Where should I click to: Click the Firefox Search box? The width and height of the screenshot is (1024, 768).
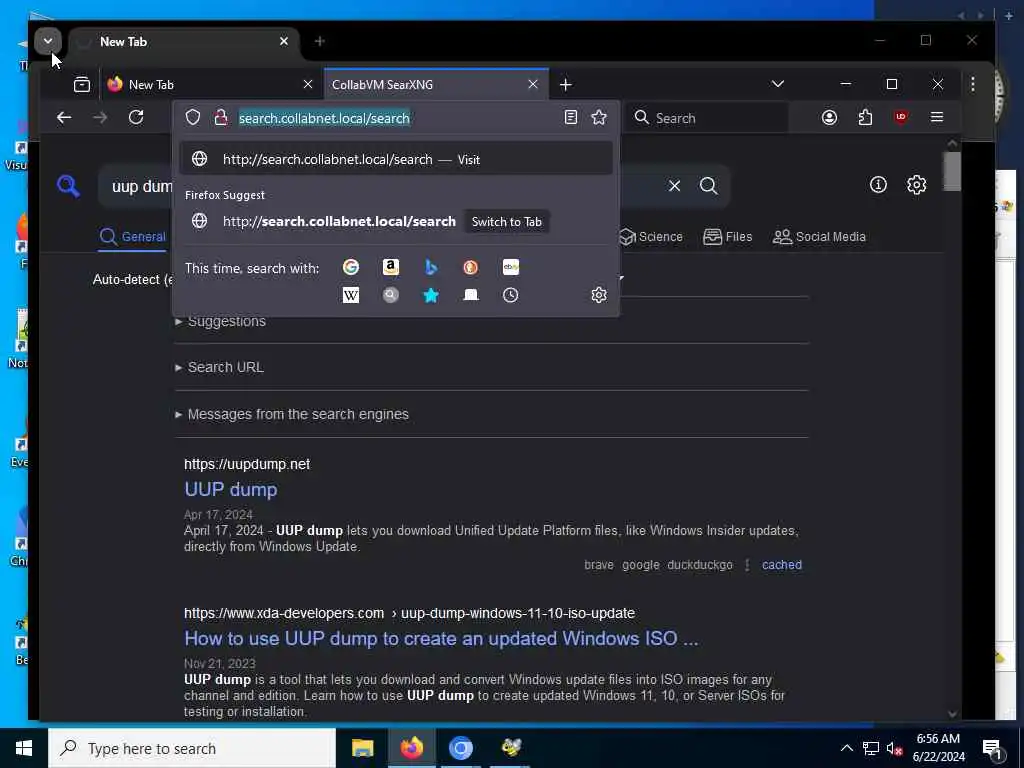click(707, 118)
